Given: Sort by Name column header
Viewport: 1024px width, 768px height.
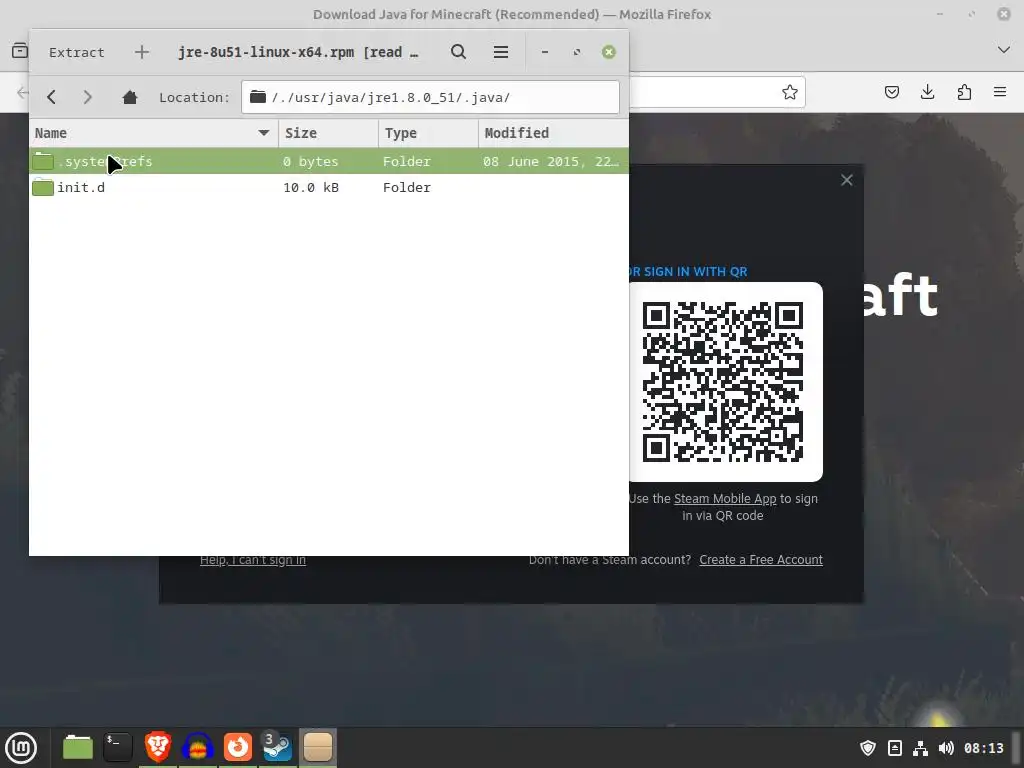Looking at the screenshot, I should [x=153, y=133].
